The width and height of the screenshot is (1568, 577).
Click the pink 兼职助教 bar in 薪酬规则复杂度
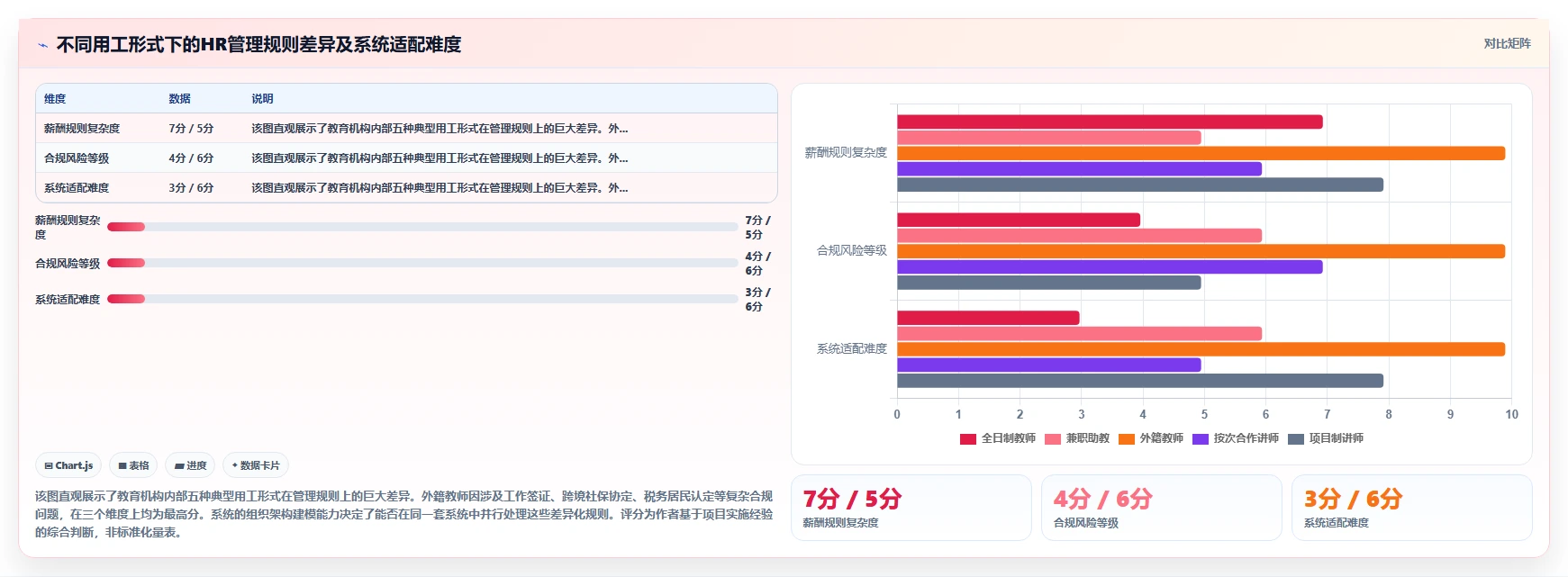tap(1049, 138)
